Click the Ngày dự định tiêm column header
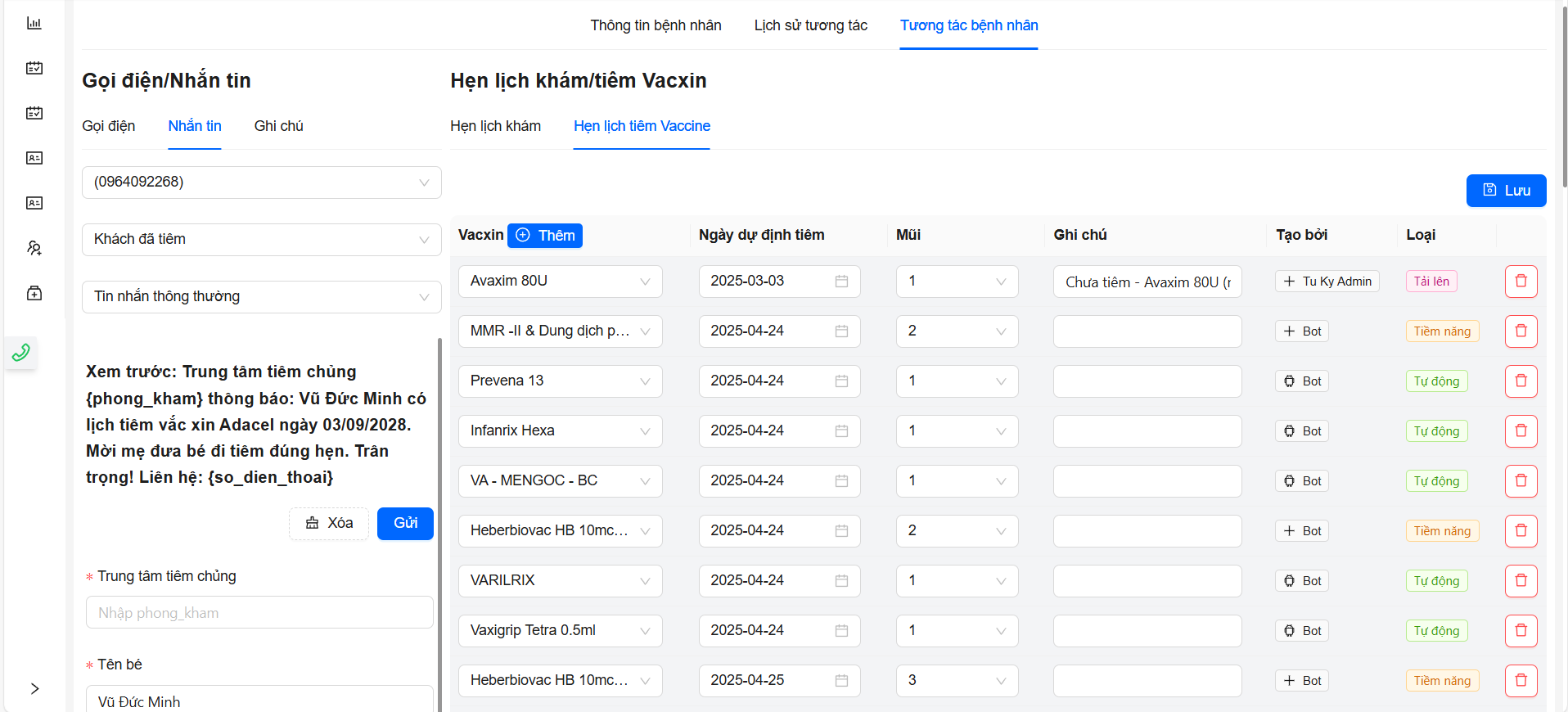This screenshot has height=712, width=1568. (x=761, y=236)
